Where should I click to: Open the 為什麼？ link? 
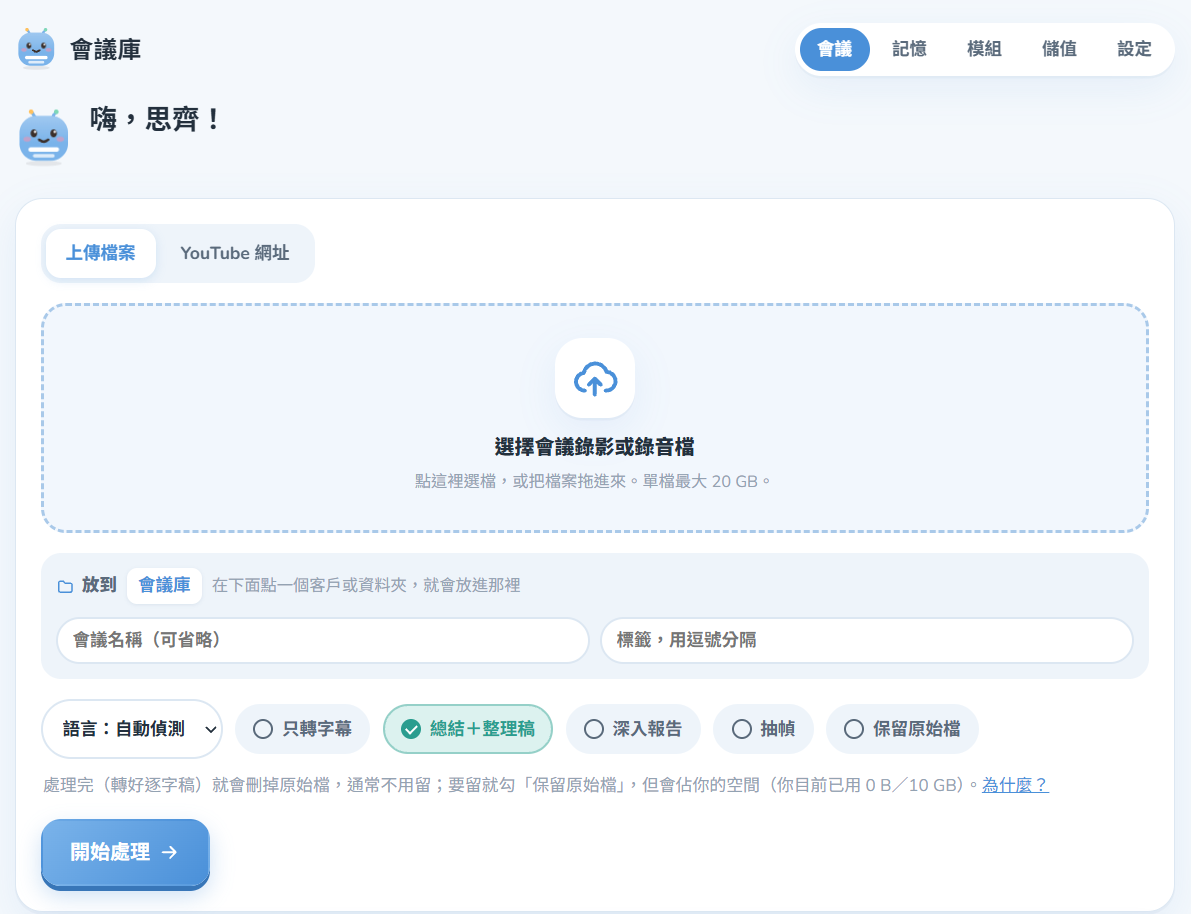(x=1015, y=785)
